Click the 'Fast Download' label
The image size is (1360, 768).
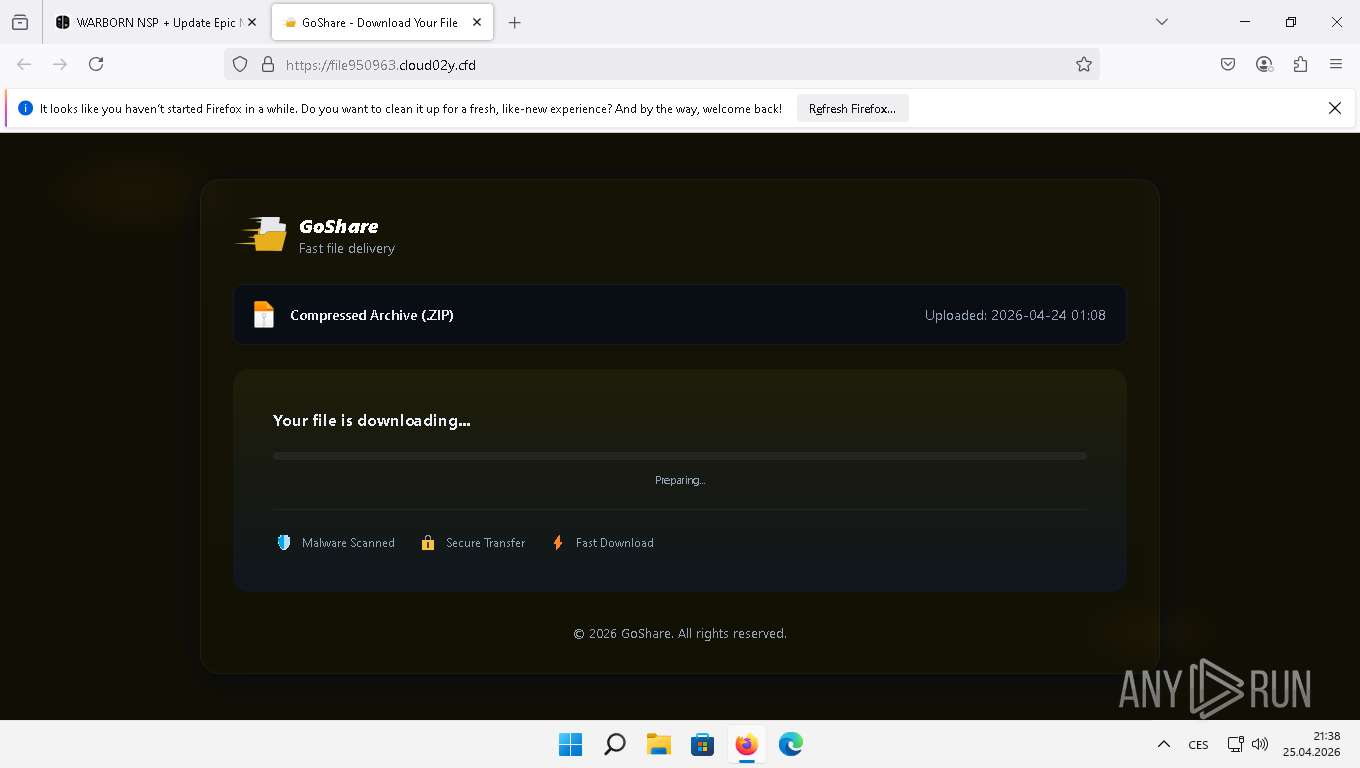click(x=615, y=543)
